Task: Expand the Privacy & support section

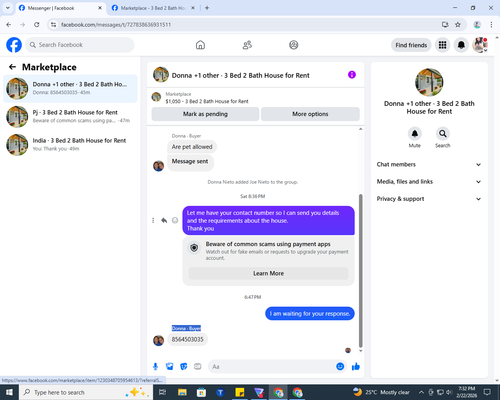Action: (429, 199)
